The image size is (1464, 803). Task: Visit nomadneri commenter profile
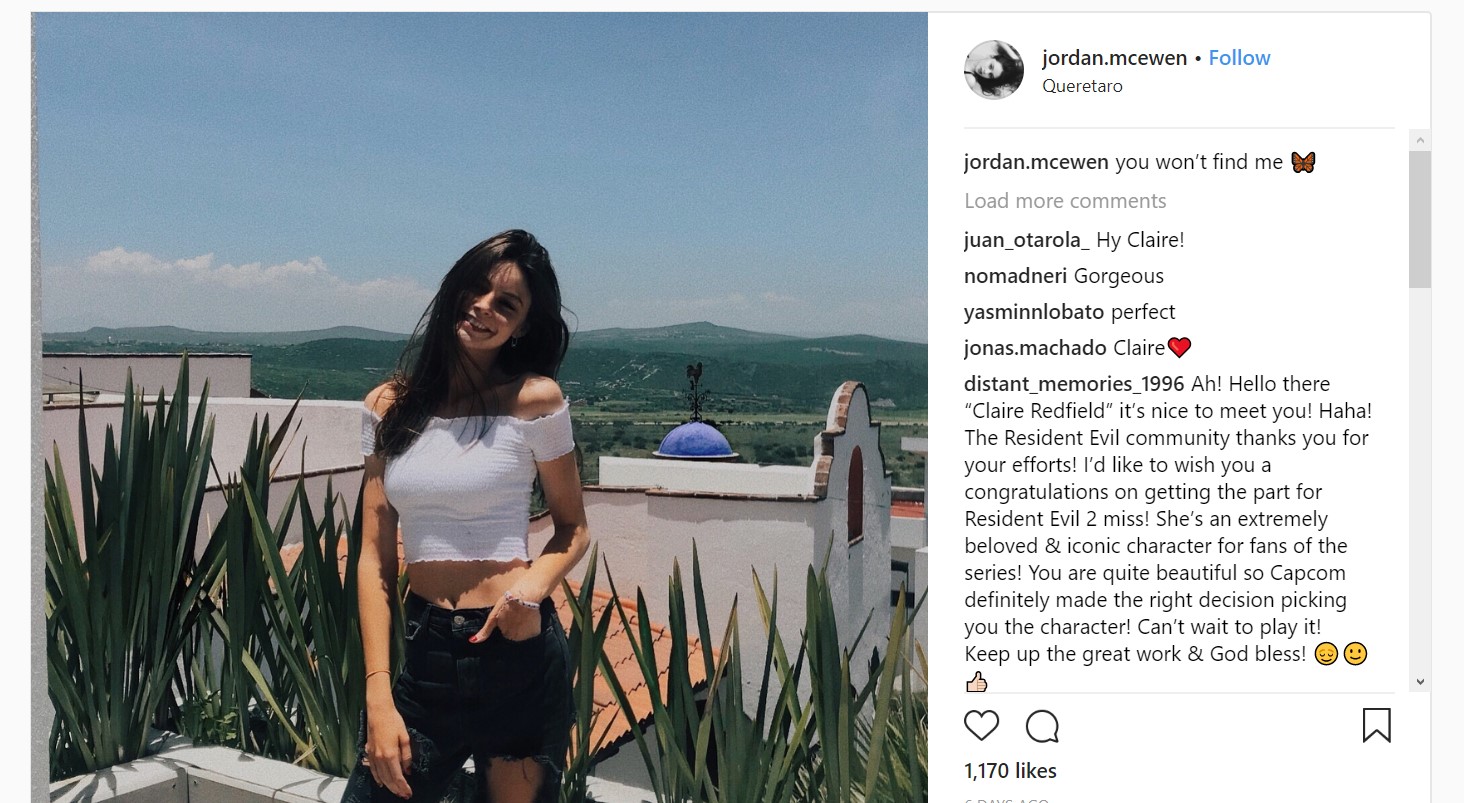coord(1016,276)
